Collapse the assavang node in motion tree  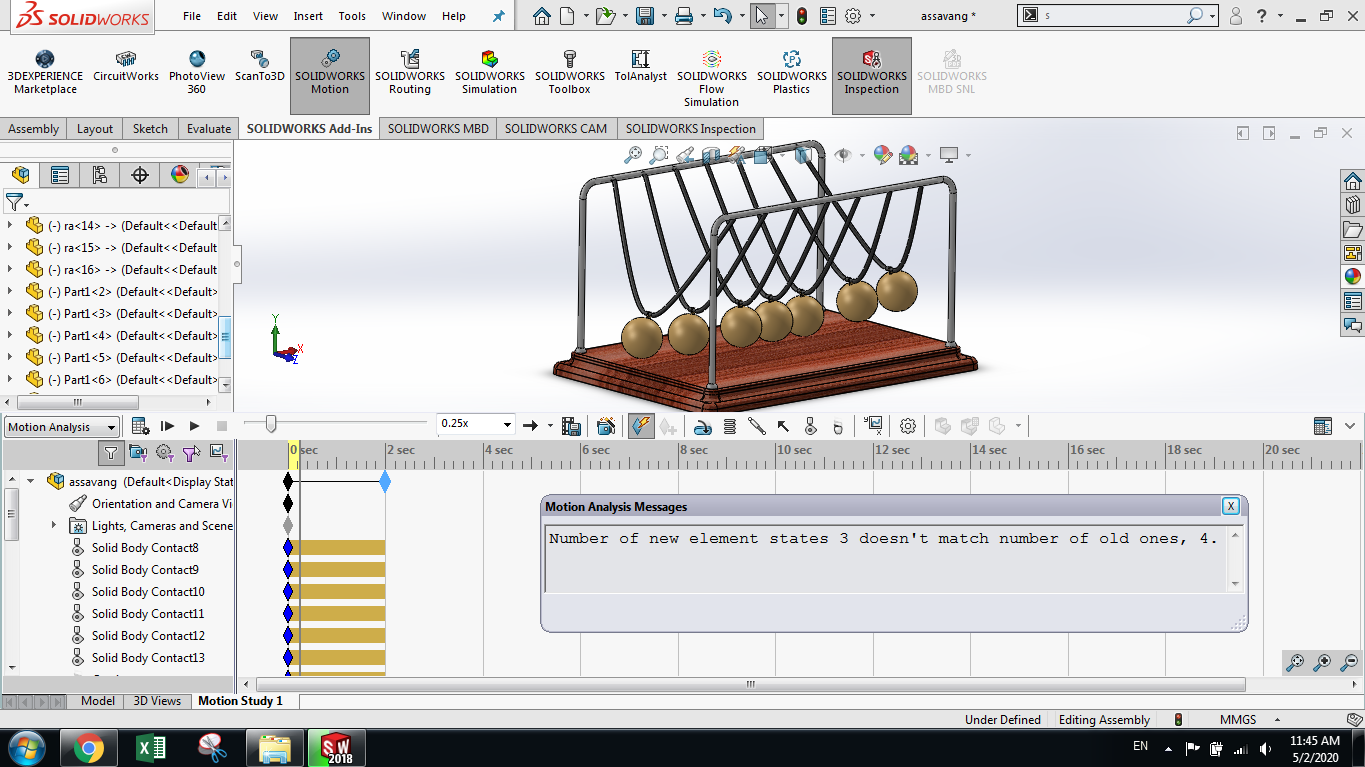[x=30, y=481]
